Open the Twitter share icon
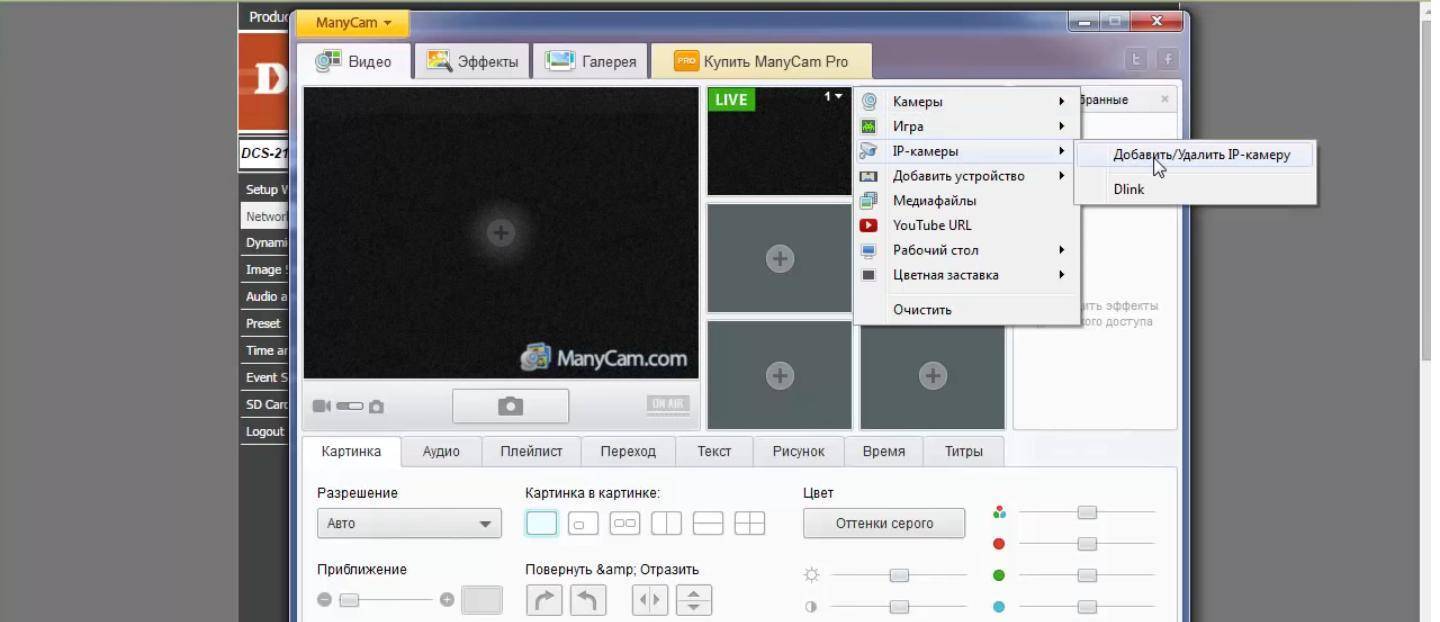Viewport: 1440px width, 622px height. [x=1136, y=60]
